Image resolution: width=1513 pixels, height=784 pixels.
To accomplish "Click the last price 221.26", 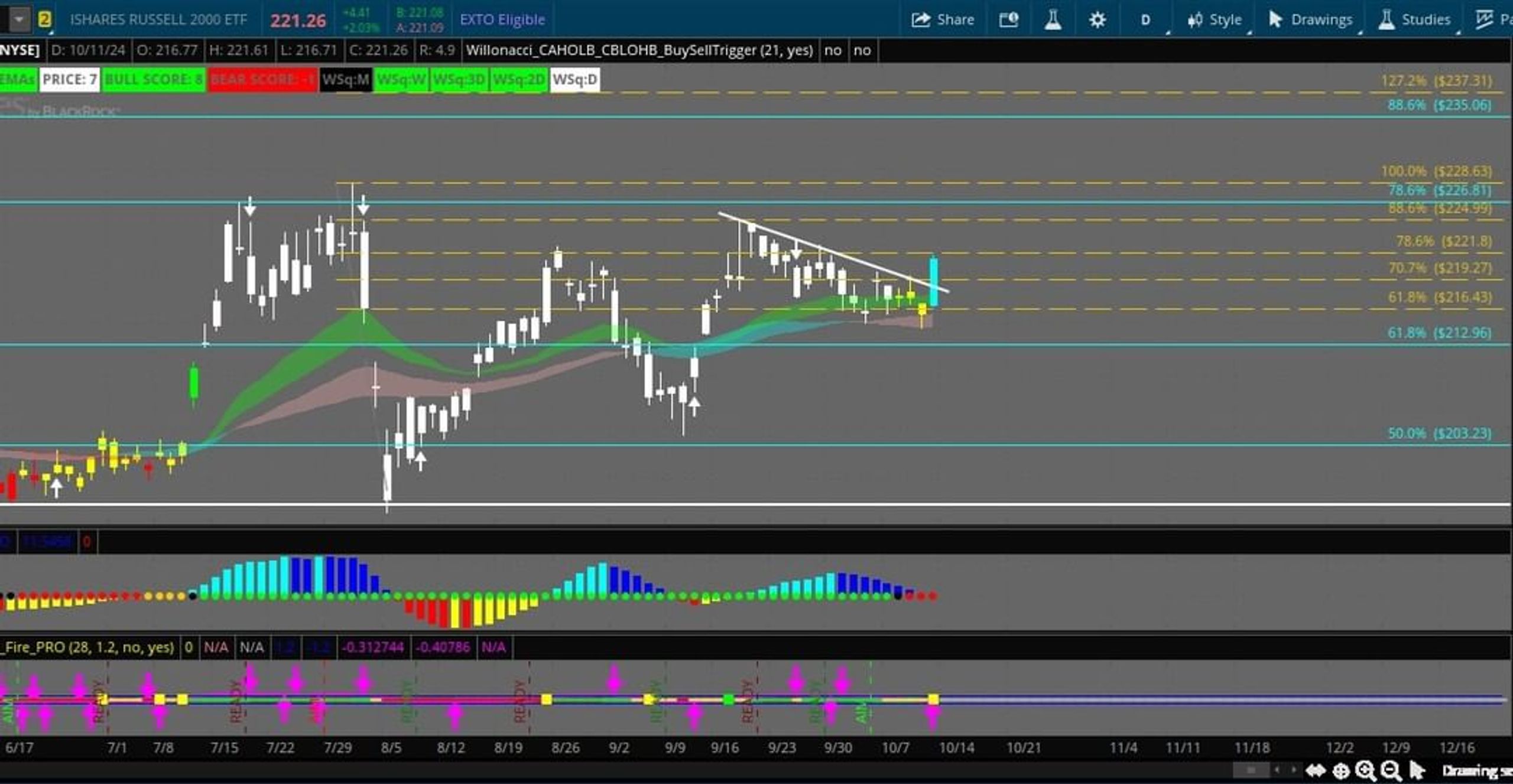I will 298,21.
